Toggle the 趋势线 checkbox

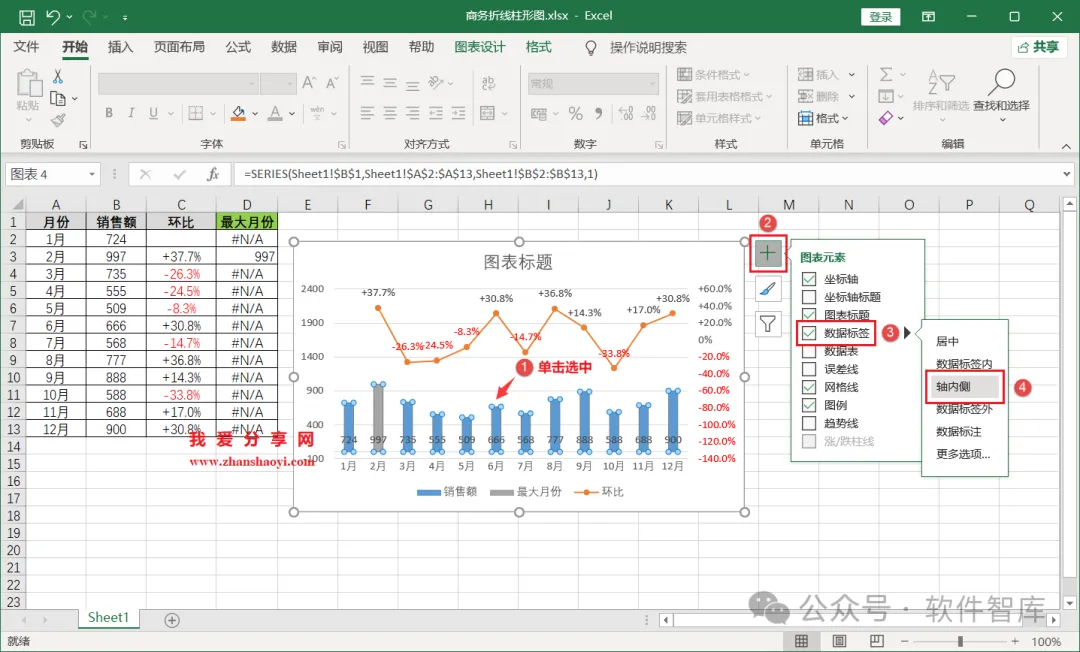click(809, 423)
